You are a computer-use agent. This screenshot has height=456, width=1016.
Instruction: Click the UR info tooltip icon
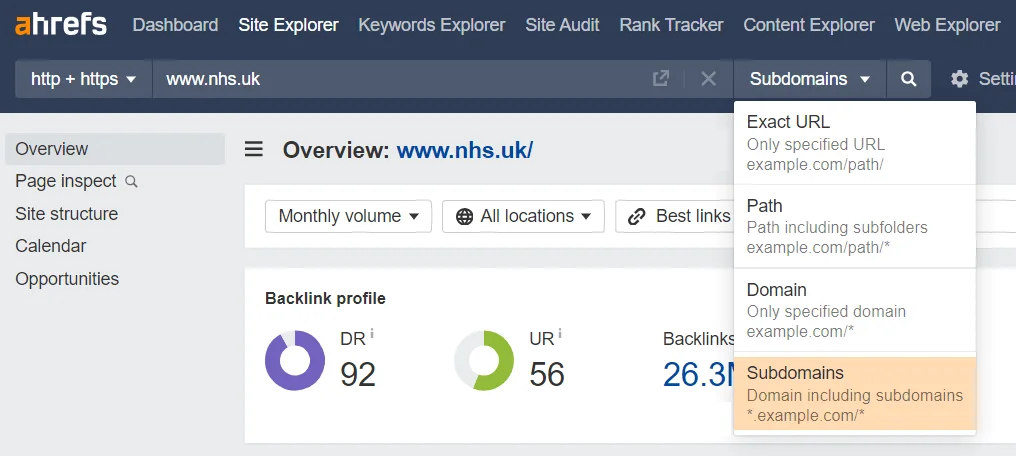(560, 333)
